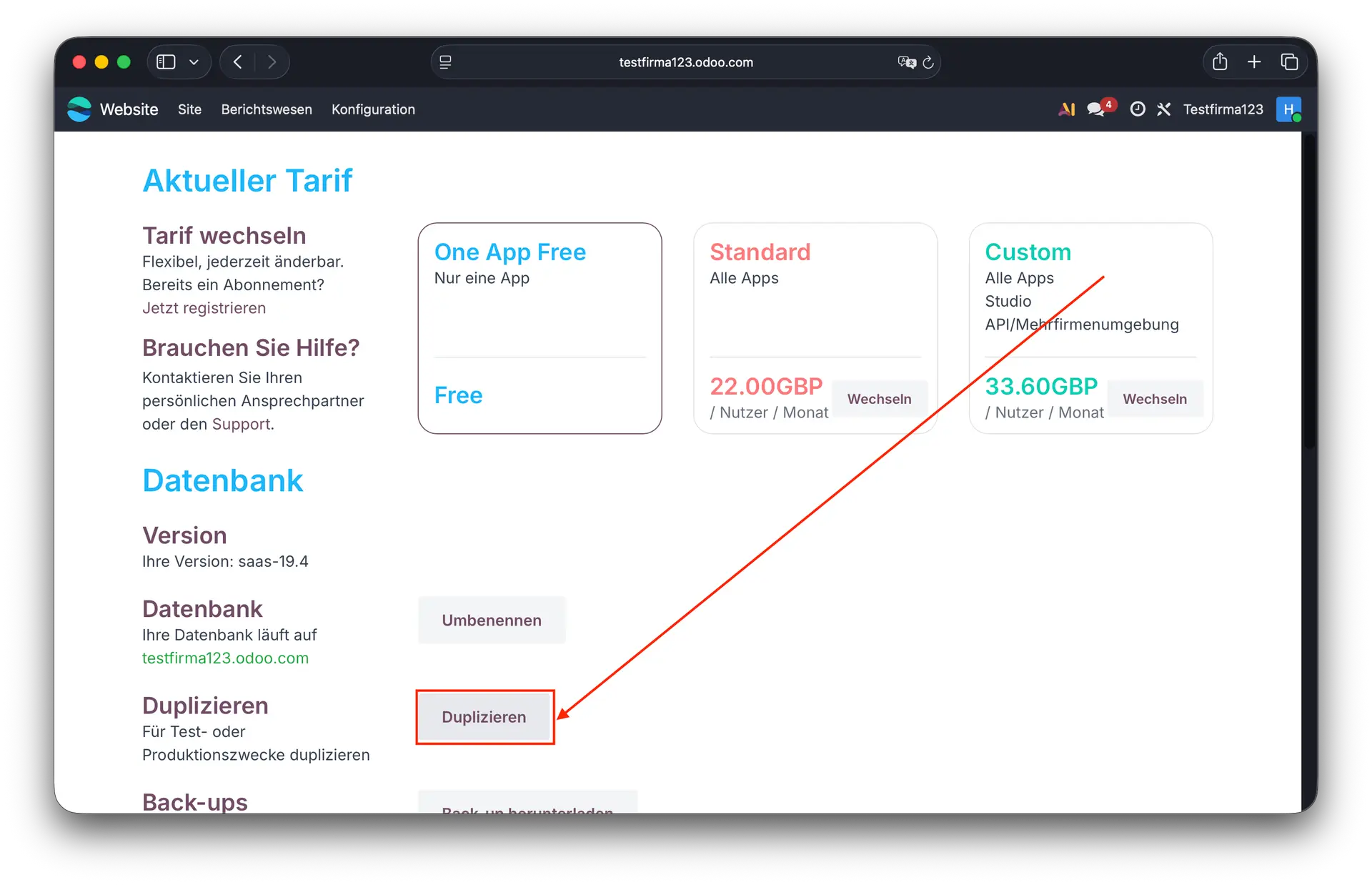Click the Website app title

pyautogui.click(x=129, y=109)
